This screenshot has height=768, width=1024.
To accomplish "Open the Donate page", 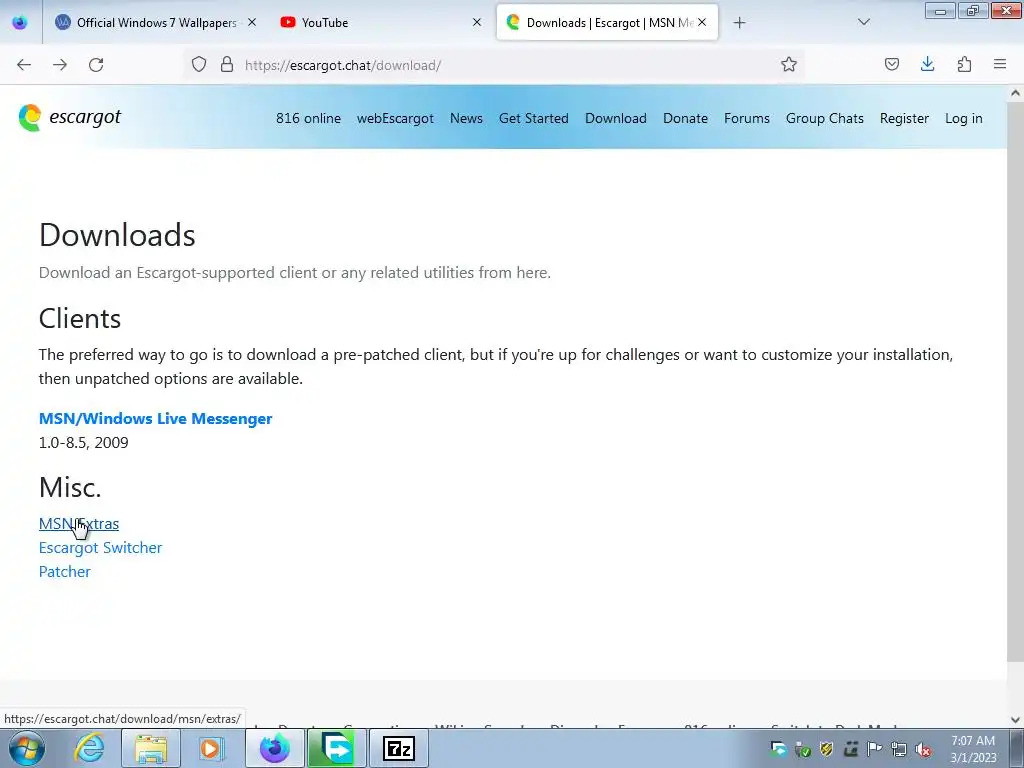I will tap(685, 118).
